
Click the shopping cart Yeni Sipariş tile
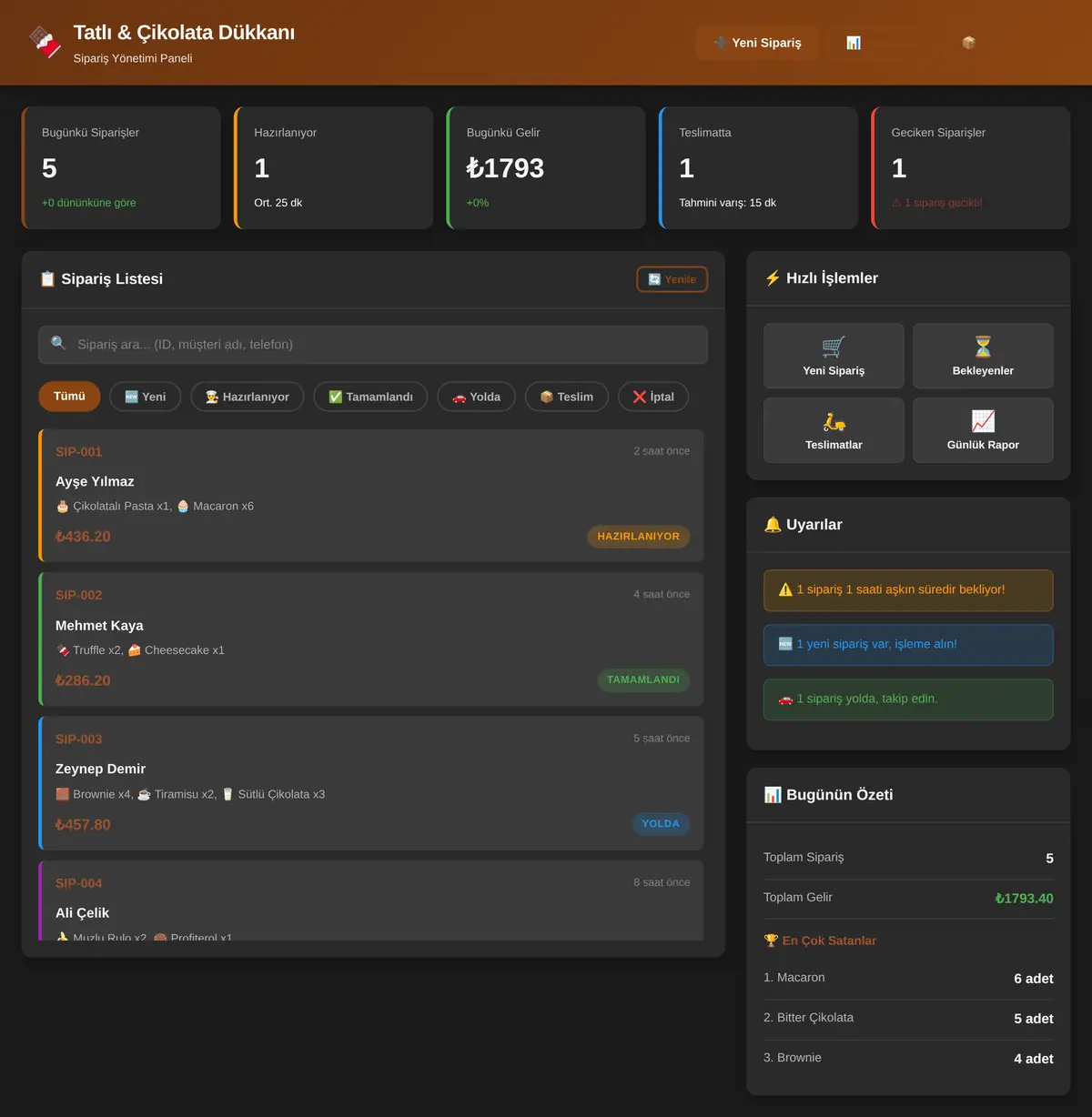click(x=834, y=356)
